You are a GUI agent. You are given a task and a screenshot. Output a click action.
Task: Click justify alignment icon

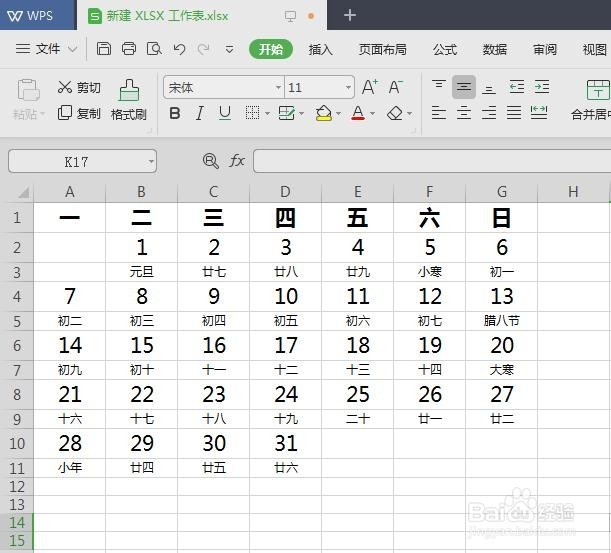514,113
